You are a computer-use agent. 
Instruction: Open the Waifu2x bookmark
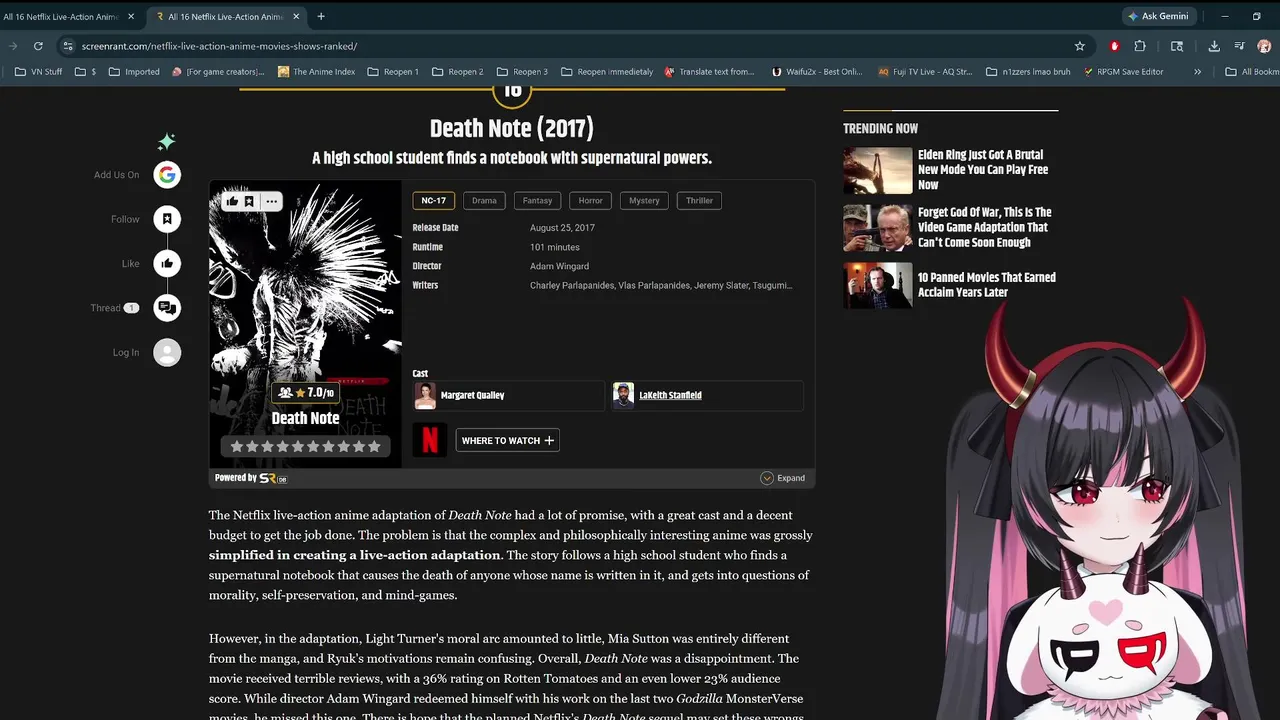pos(817,72)
